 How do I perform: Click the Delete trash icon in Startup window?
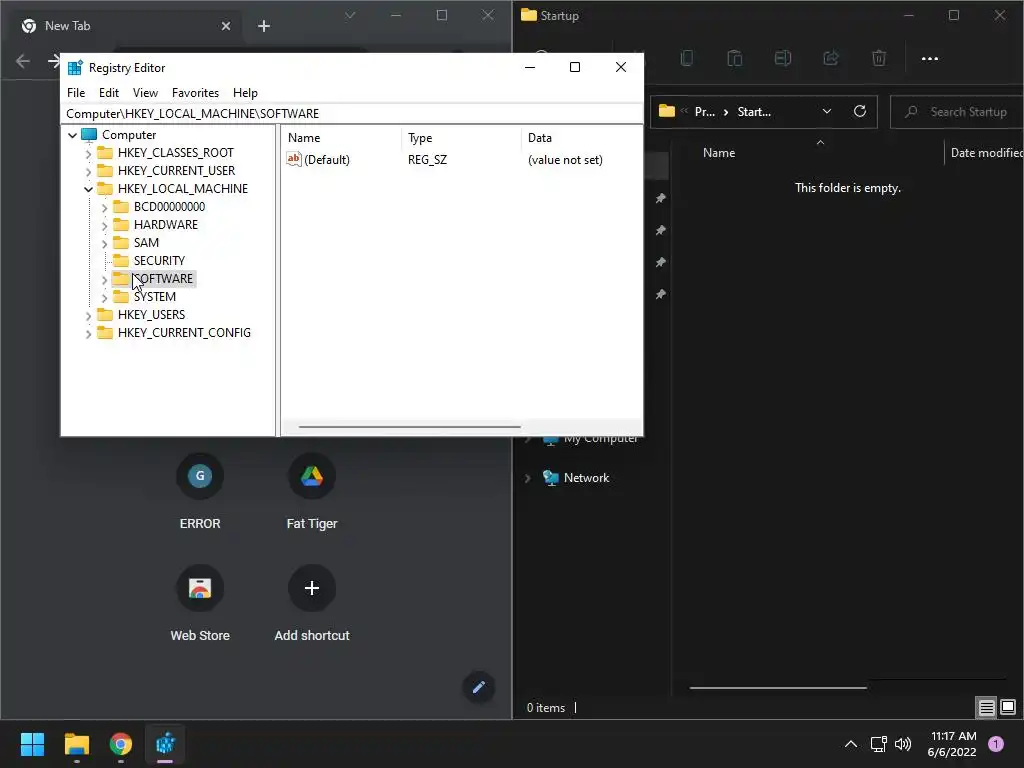pos(879,58)
